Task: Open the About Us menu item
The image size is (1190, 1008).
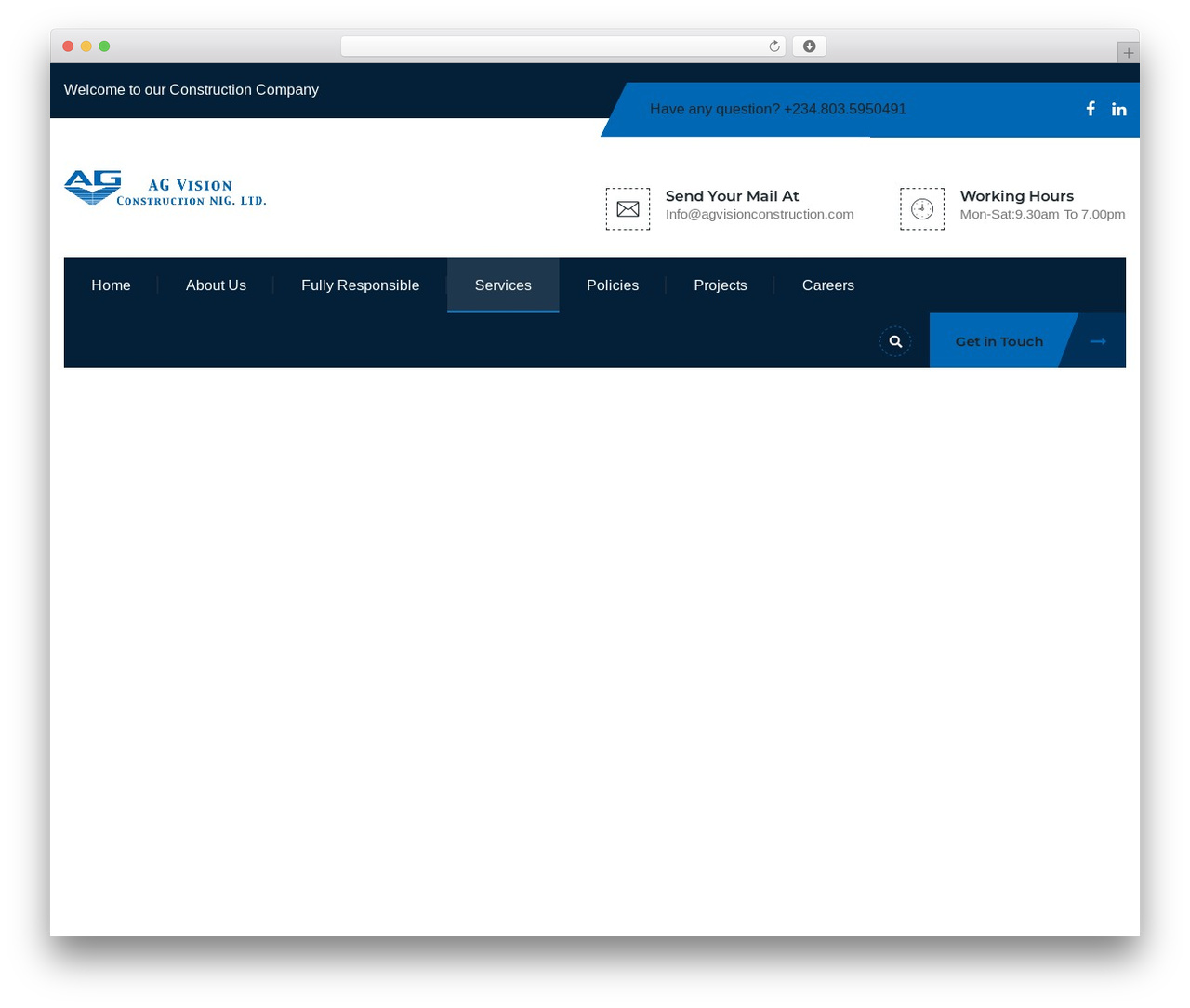Action: pyautogui.click(x=216, y=285)
